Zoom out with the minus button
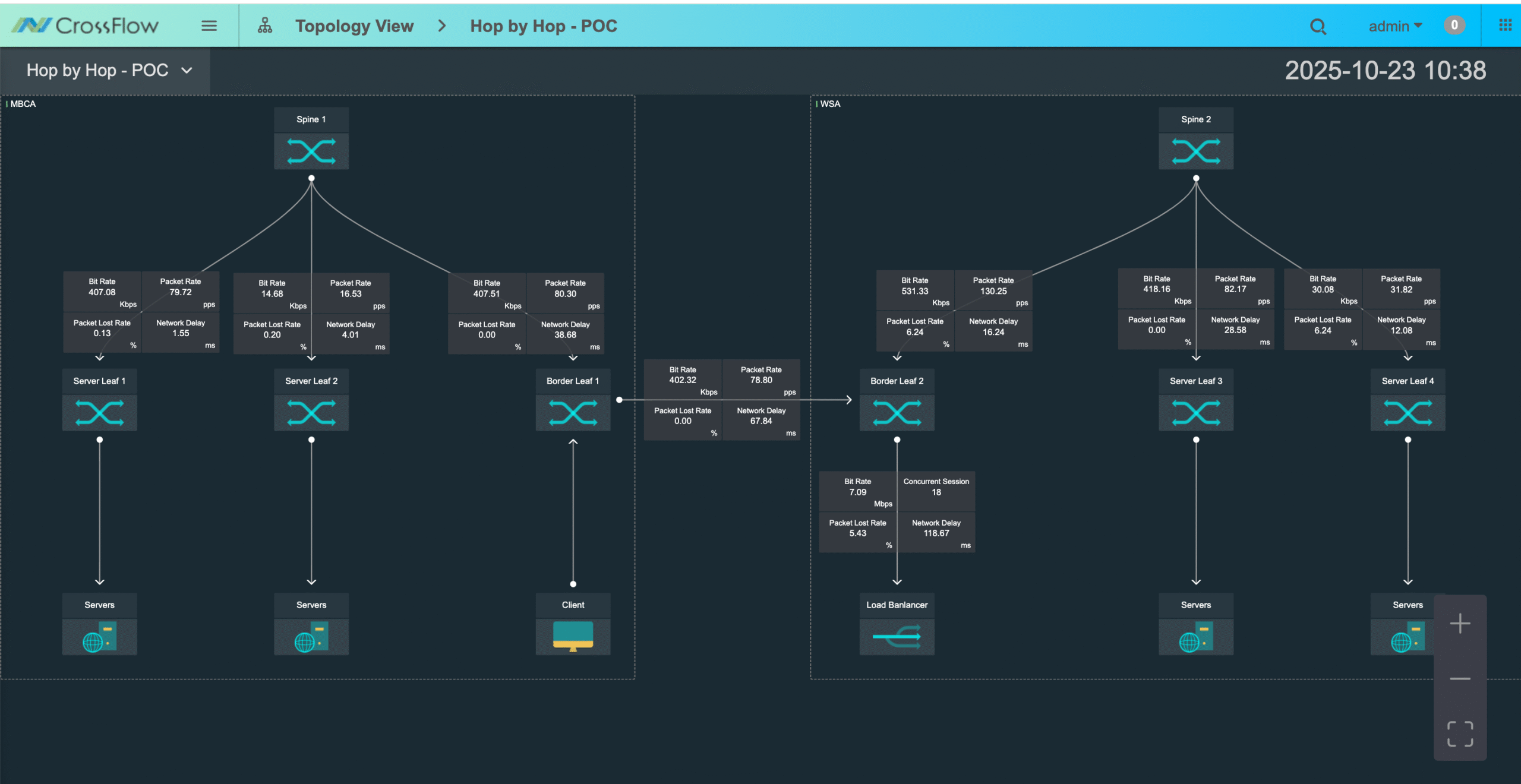Viewport: 1521px width, 784px height. (x=1460, y=678)
